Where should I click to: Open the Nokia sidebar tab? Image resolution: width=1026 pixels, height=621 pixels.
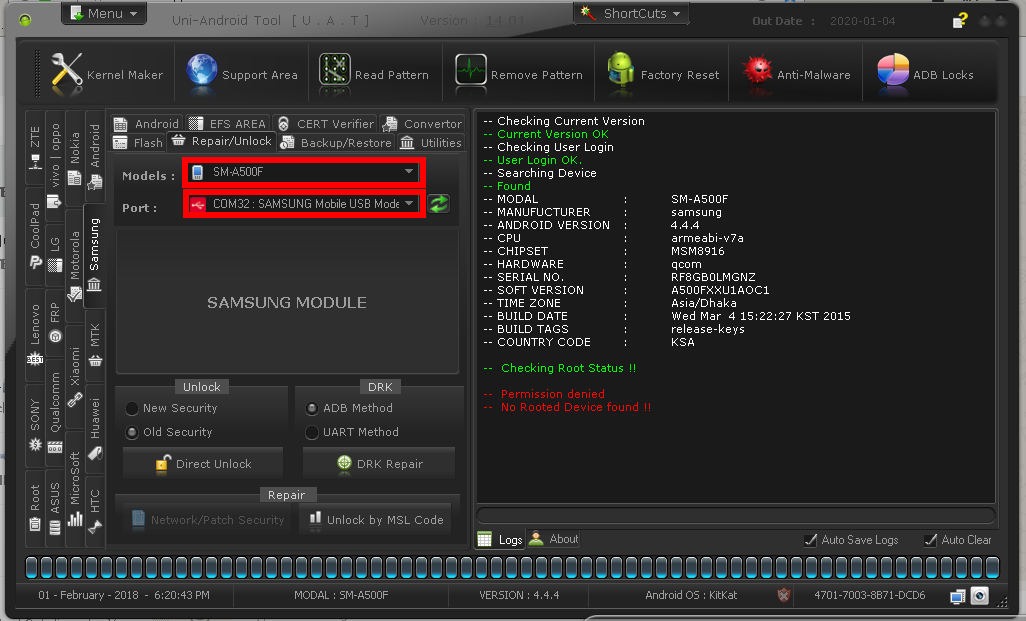[x=75, y=159]
